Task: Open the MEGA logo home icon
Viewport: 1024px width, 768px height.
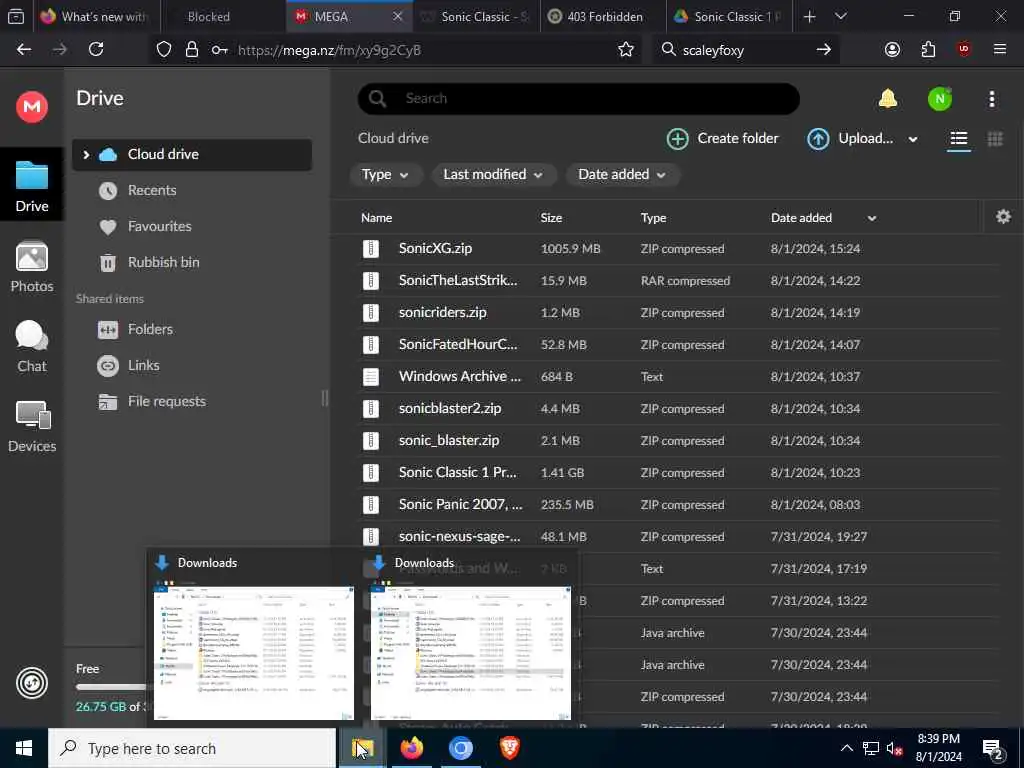Action: (32, 106)
